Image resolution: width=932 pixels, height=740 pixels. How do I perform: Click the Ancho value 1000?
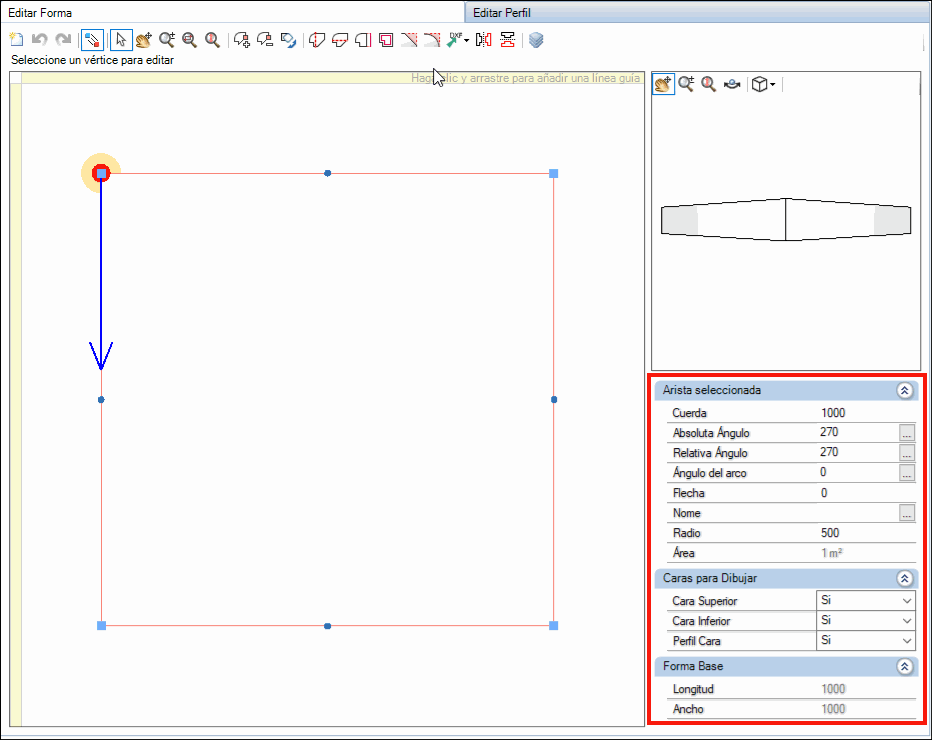pyautogui.click(x=833, y=709)
